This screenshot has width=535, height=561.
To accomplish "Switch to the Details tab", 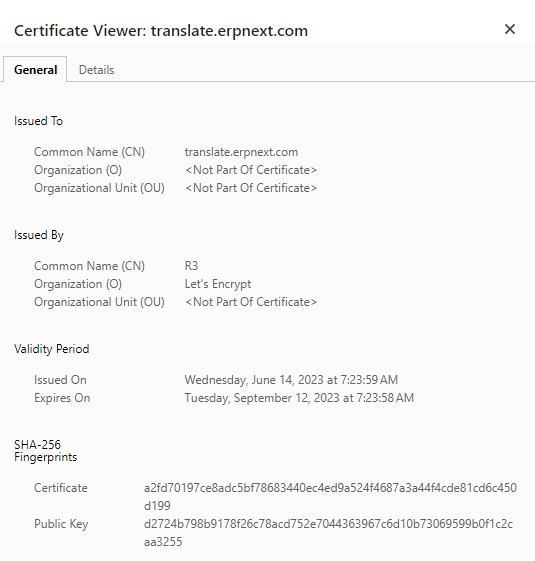I will 96,70.
